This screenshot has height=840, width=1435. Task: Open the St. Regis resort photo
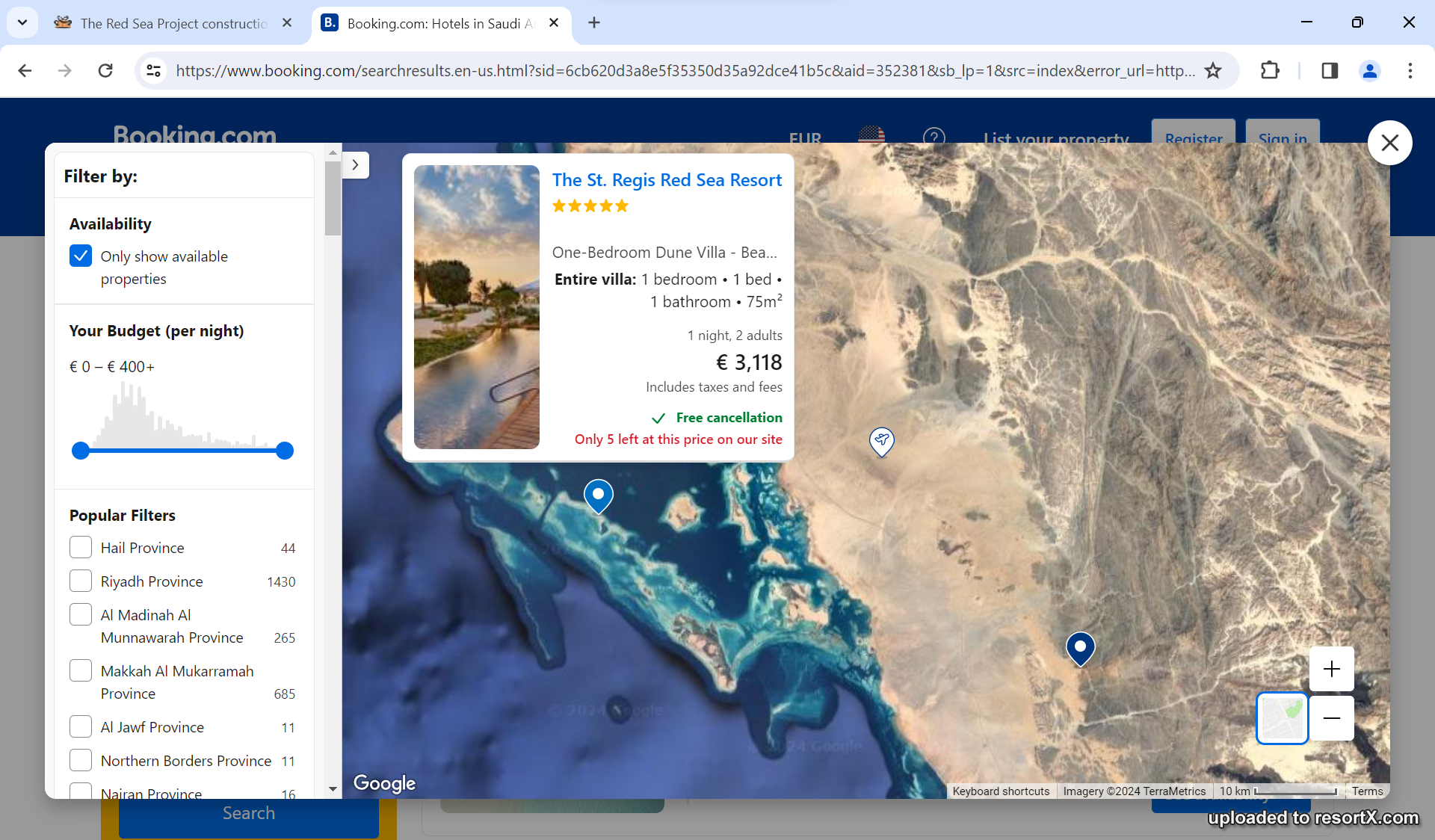(x=477, y=307)
